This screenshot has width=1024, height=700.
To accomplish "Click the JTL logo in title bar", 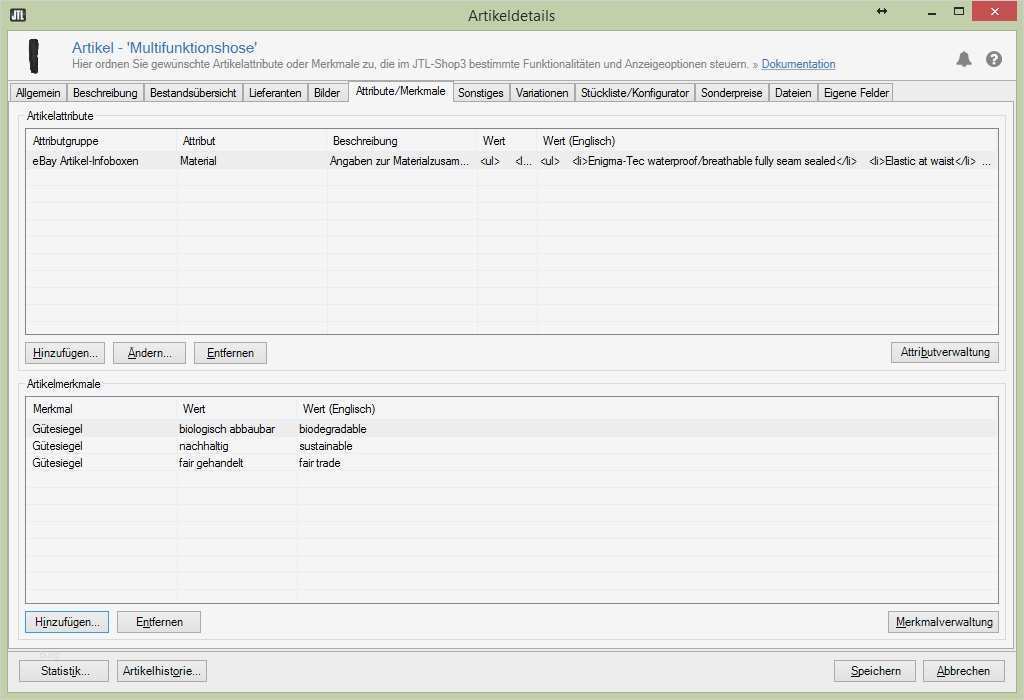I will pos(18,14).
